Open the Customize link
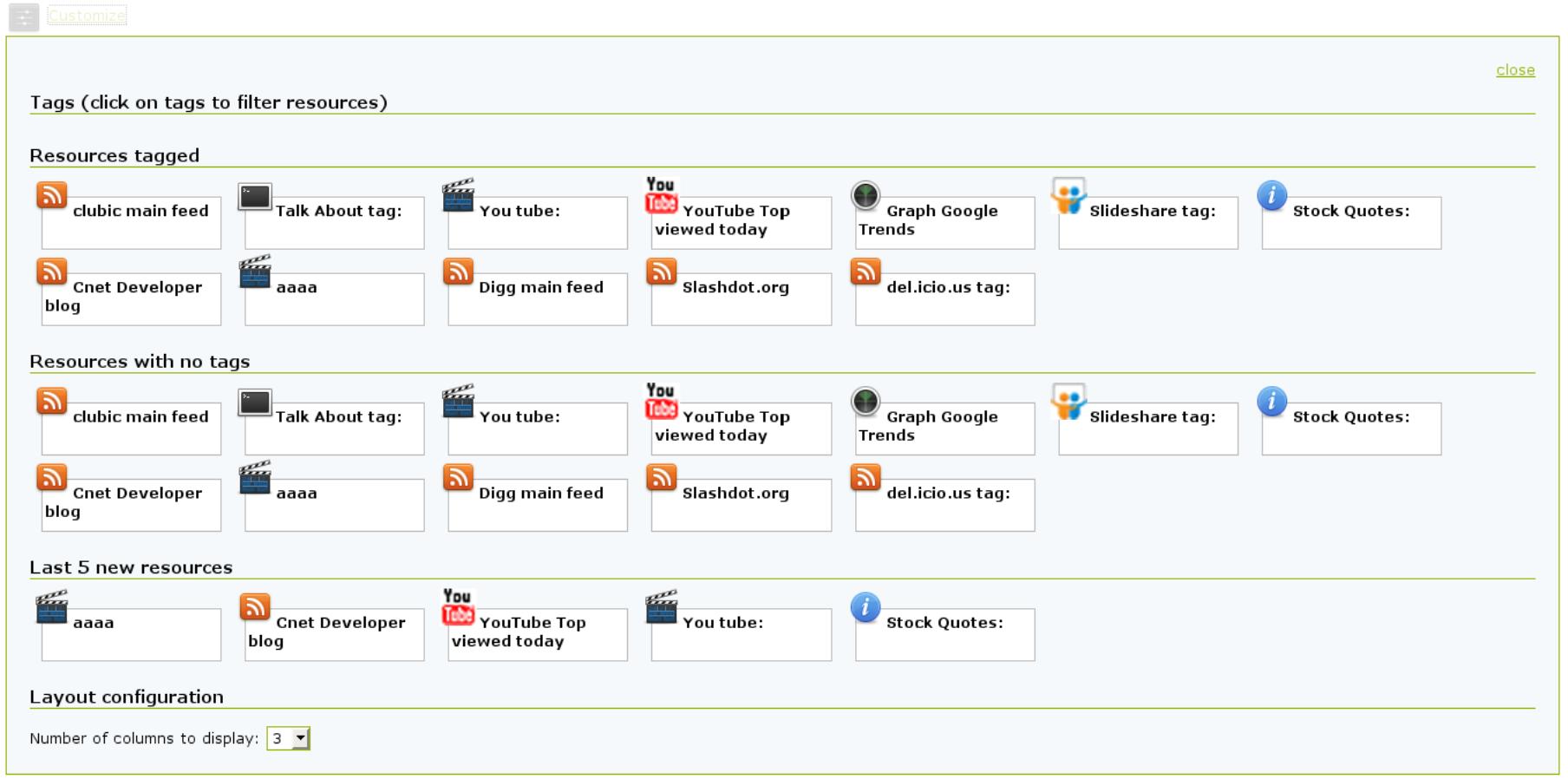The width and height of the screenshot is (1568, 779). pyautogui.click(x=87, y=16)
